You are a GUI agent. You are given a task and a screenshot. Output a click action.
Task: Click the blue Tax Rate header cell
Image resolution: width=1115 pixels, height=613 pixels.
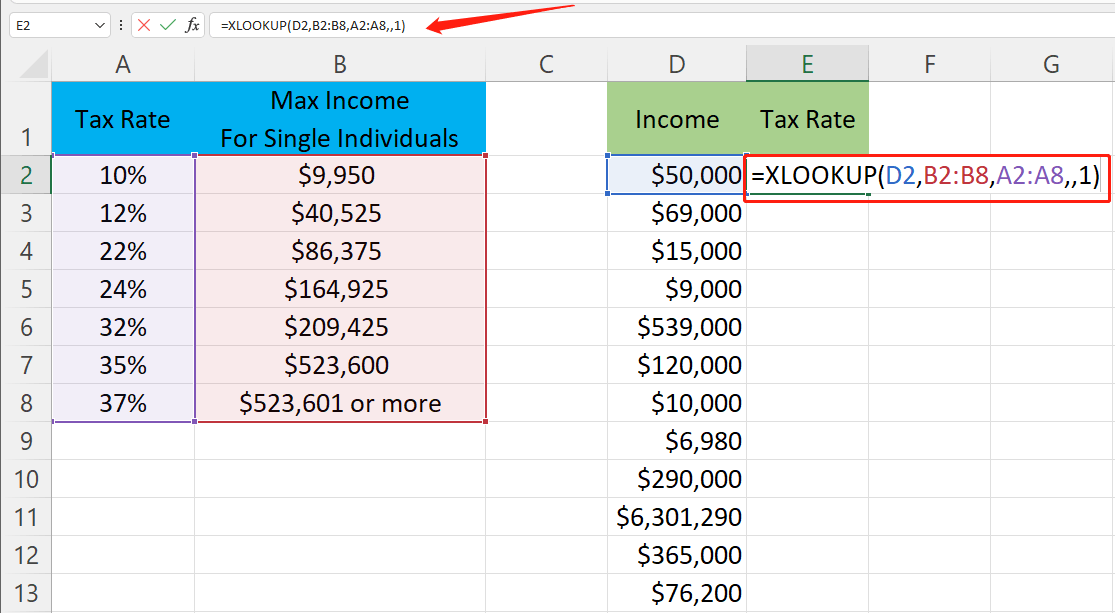click(123, 119)
